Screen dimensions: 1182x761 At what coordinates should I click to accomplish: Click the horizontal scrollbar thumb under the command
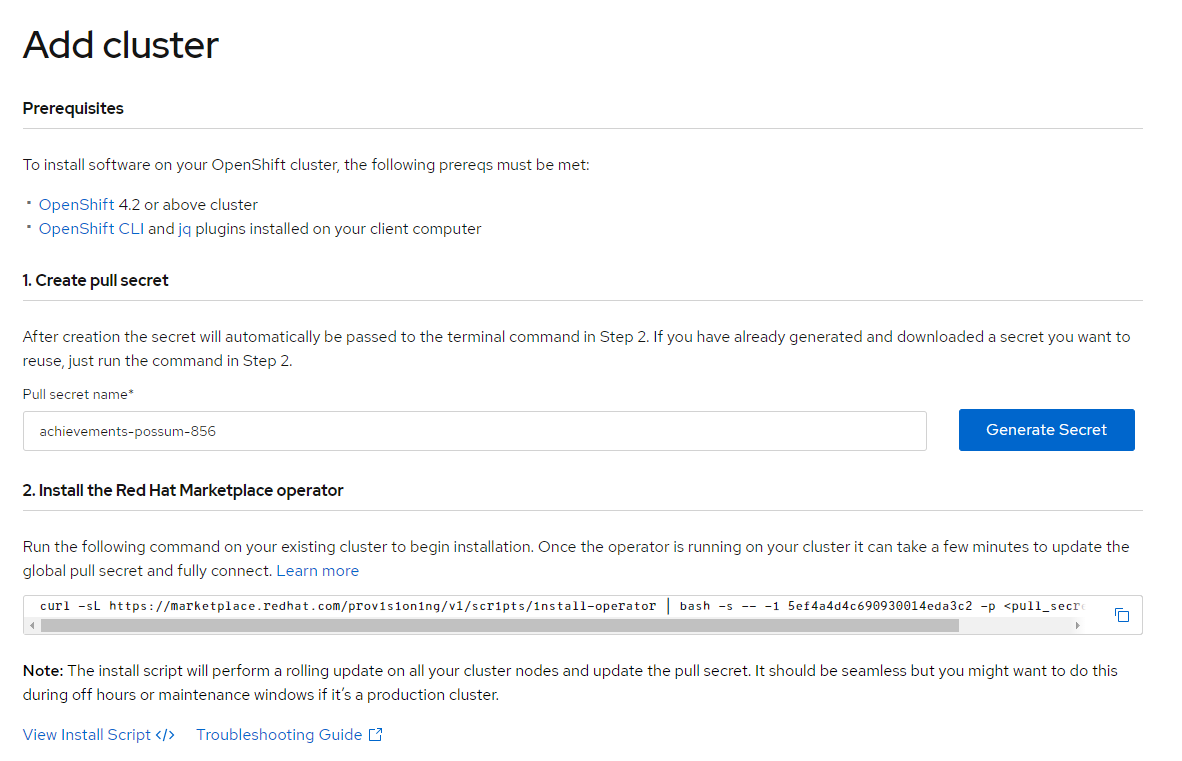coord(500,626)
